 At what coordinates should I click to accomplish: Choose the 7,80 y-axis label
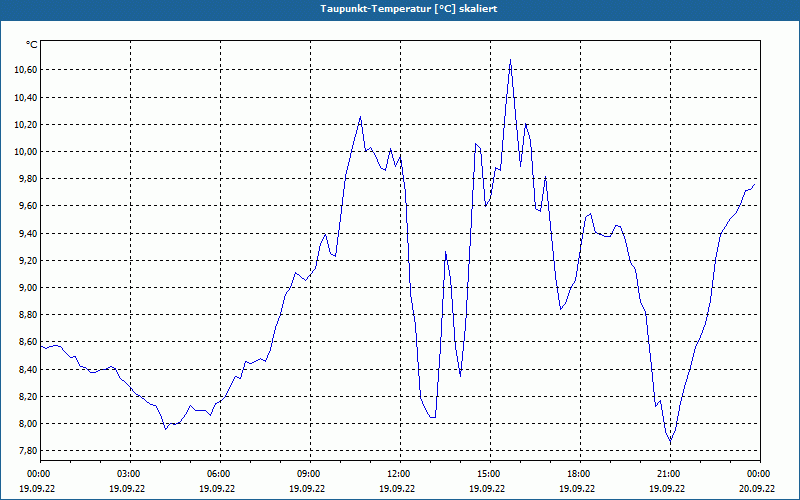tap(28, 451)
